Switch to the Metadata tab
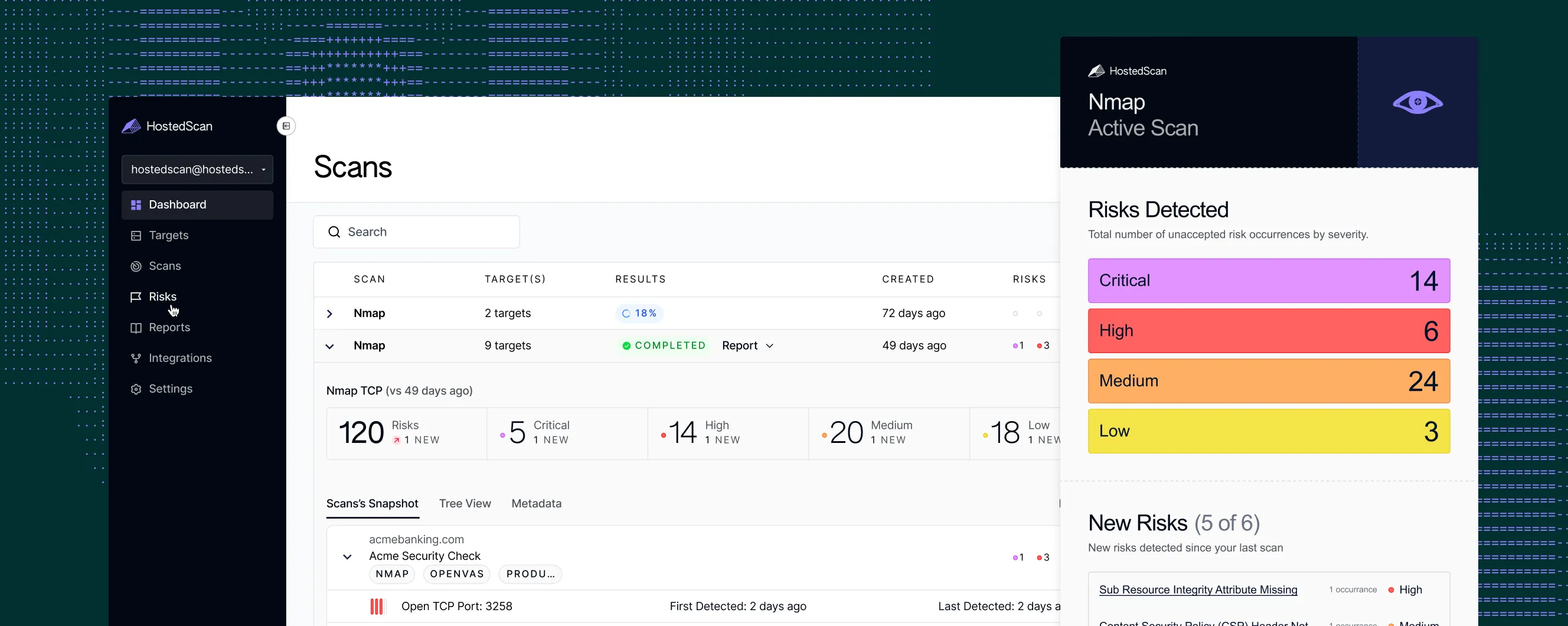 pyautogui.click(x=536, y=504)
